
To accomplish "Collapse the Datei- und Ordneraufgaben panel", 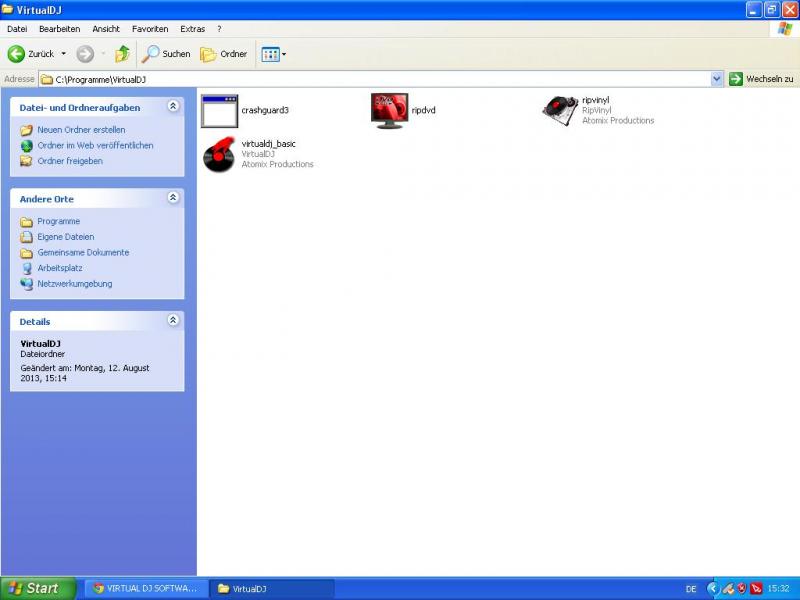I will pyautogui.click(x=173, y=106).
